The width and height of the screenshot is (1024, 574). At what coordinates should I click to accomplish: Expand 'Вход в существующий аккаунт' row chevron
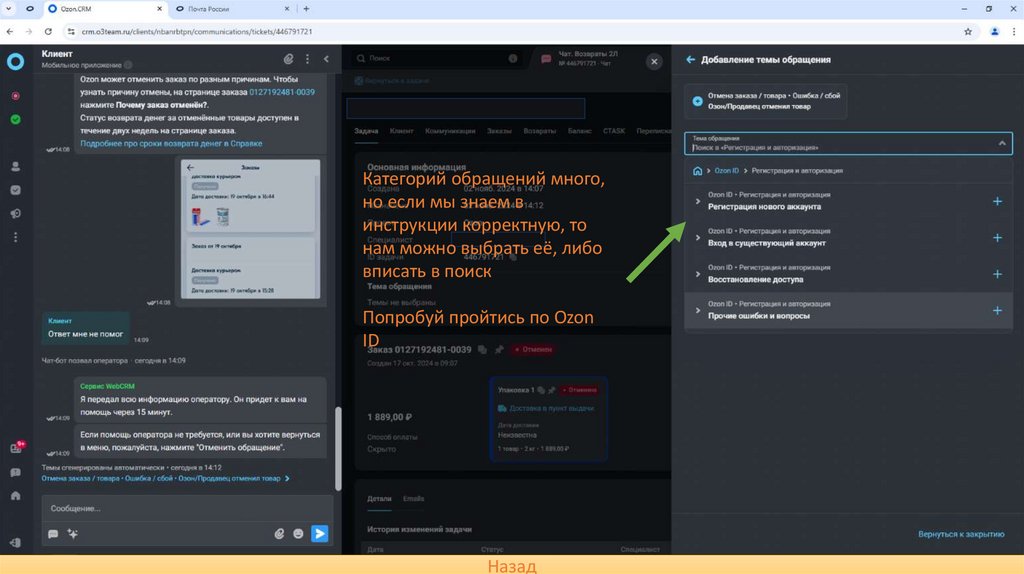pyautogui.click(x=697, y=238)
